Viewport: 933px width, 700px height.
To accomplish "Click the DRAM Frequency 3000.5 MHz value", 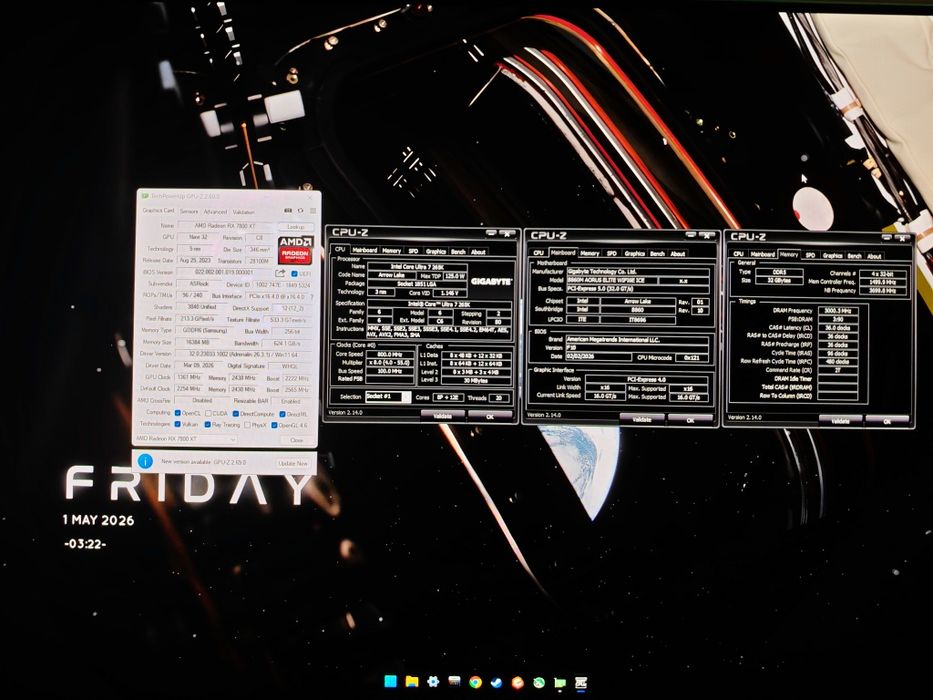I will 838,310.
